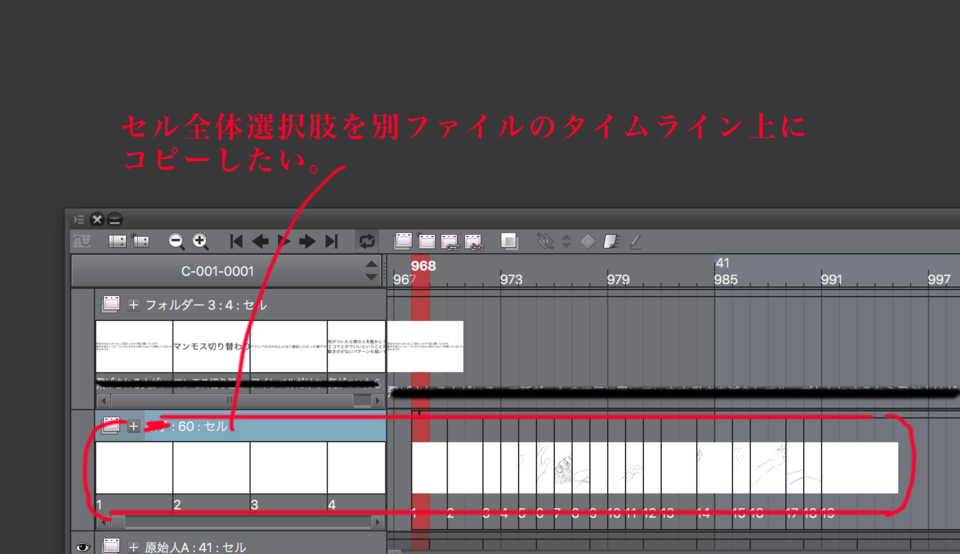
Task: Toggle visibility of 原始人A layer
Action: click(x=83, y=547)
